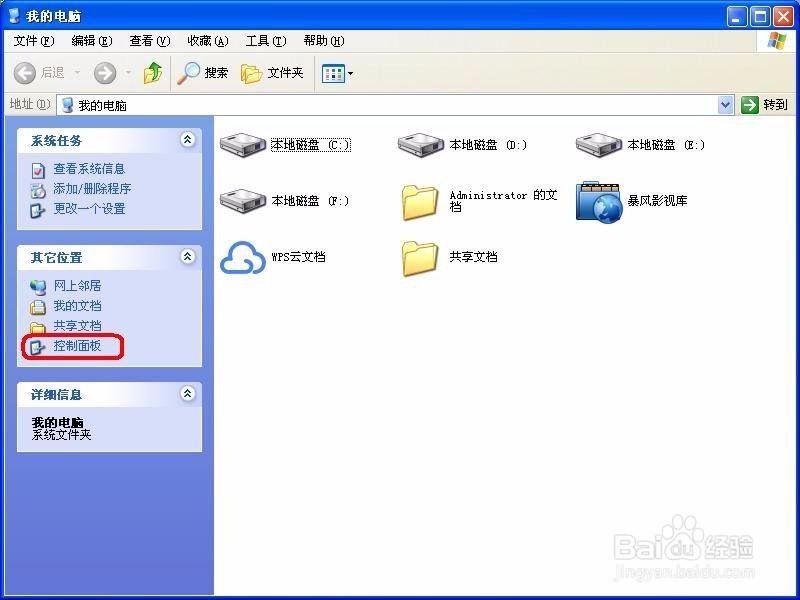Open Forward button history dropdown arrow
The height and width of the screenshot is (600, 800).
click(x=129, y=73)
